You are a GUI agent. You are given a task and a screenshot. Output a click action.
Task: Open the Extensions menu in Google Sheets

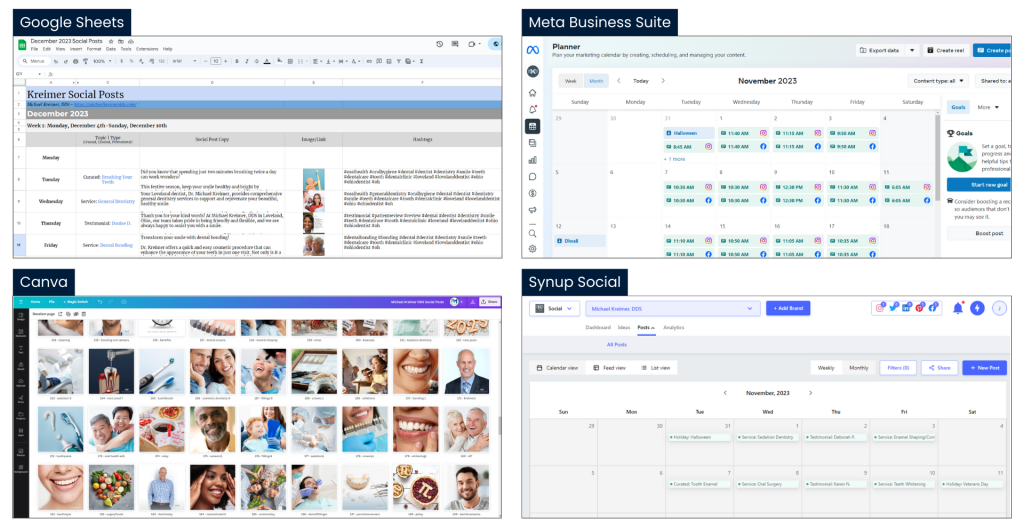(x=147, y=49)
